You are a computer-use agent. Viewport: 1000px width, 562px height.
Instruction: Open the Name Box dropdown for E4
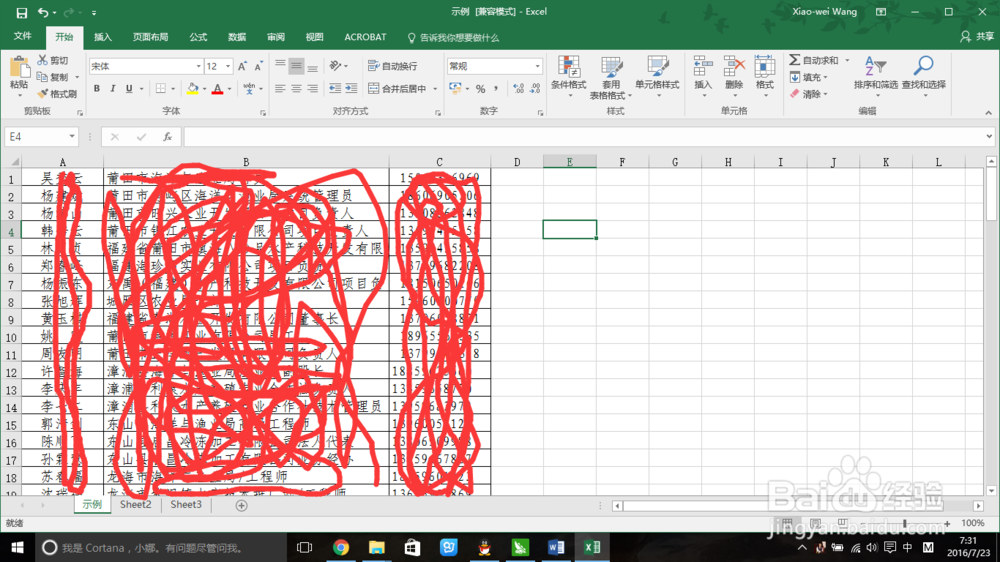click(x=71, y=137)
